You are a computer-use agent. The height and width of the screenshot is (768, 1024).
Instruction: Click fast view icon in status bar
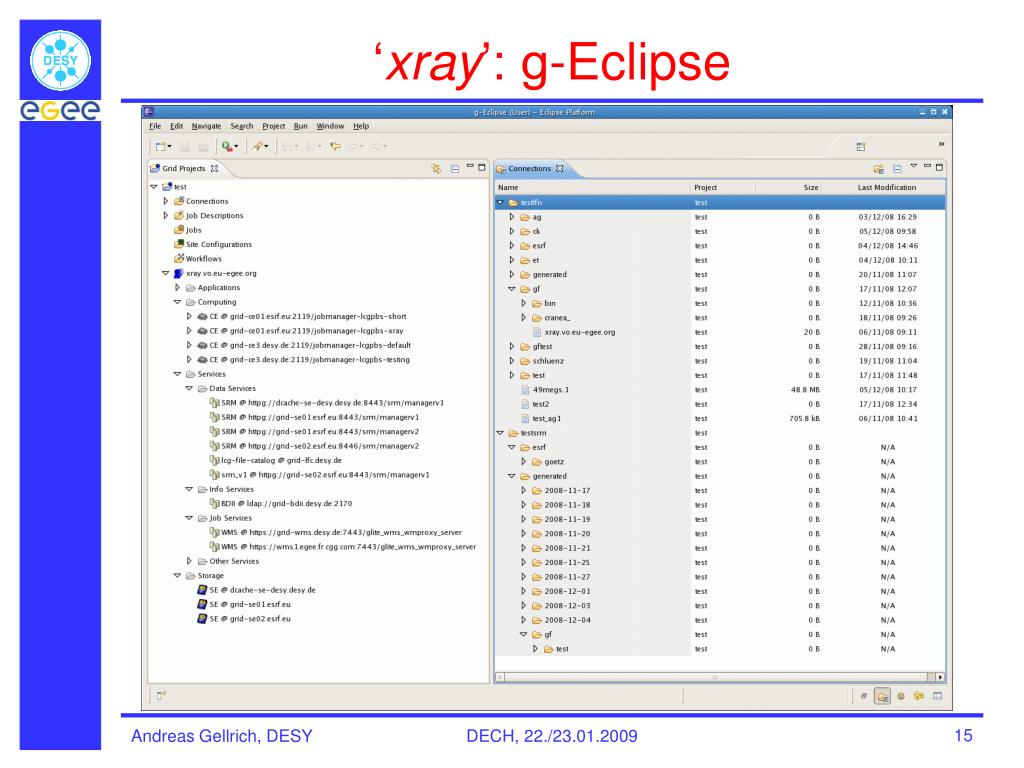coord(161,696)
